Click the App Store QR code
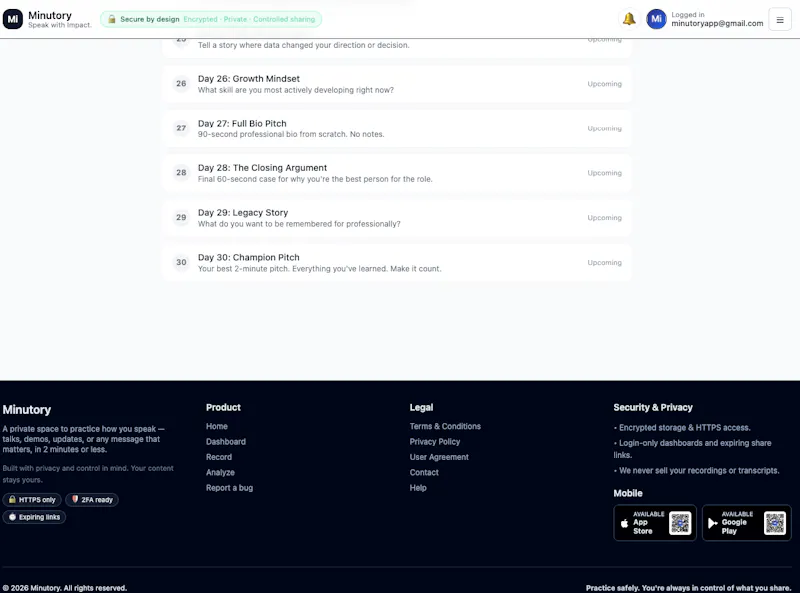 [680, 523]
